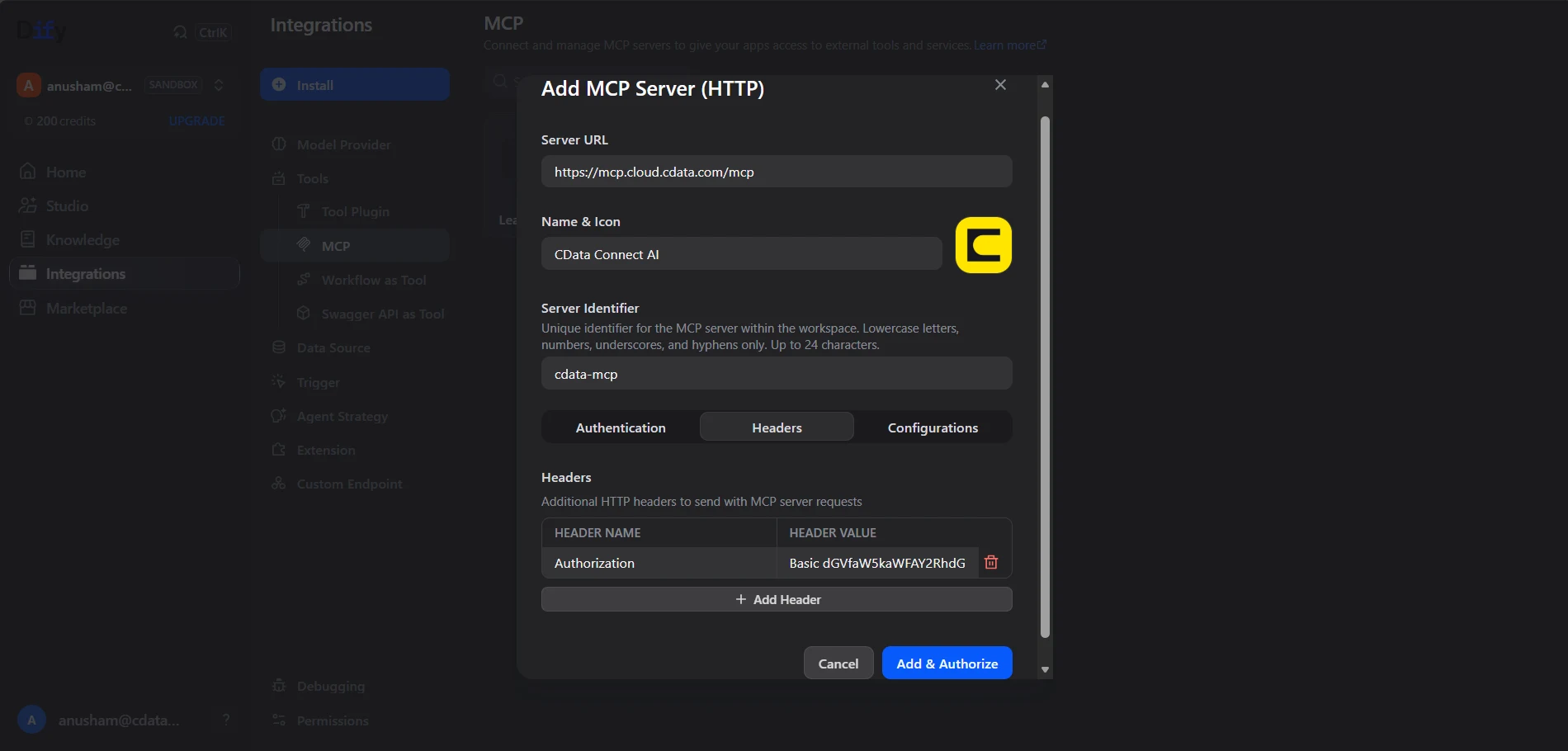1568x751 pixels.
Task: Click the dialog vertical scrollbar thumb
Action: click(1045, 377)
